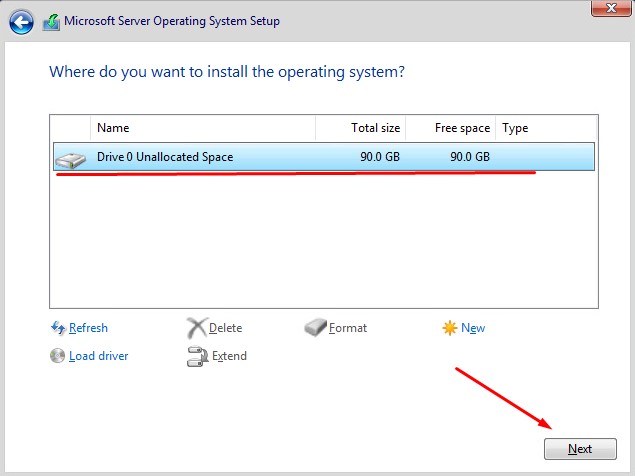Click the back arrow button

point(22,21)
